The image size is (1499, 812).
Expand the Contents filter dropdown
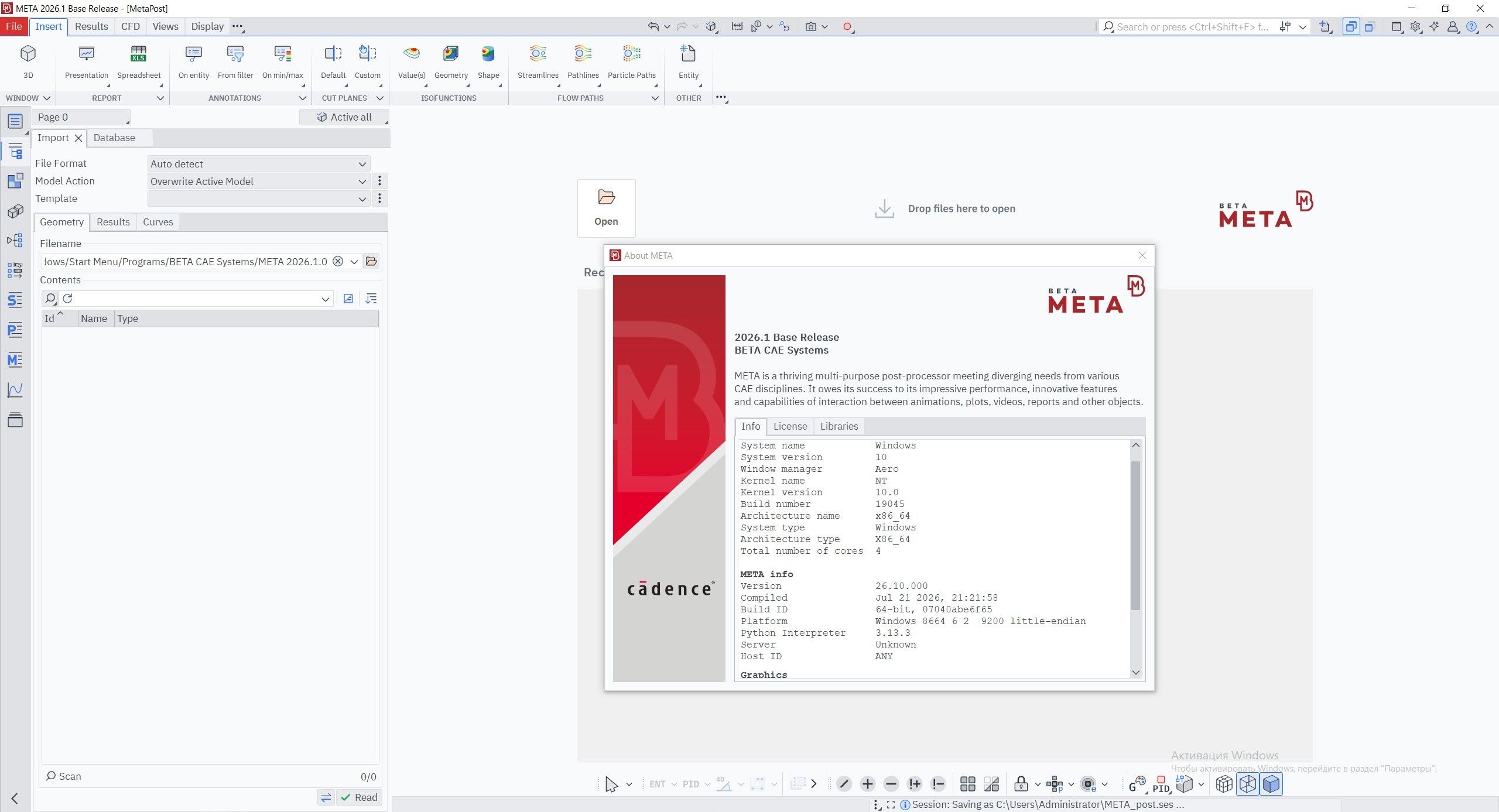tap(326, 299)
